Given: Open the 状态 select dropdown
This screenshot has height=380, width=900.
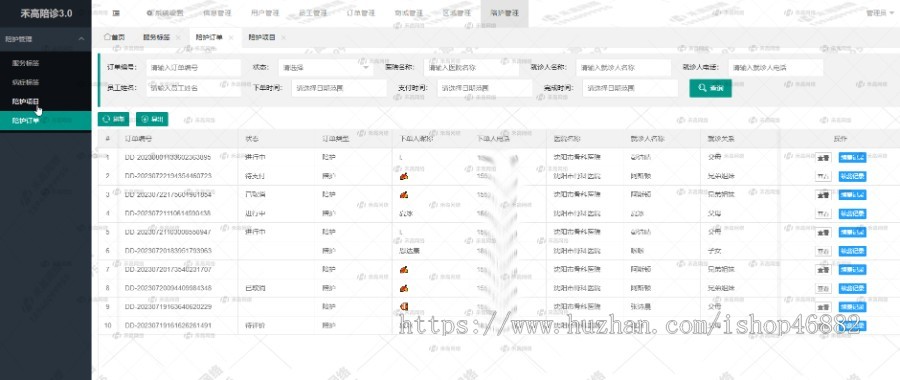Looking at the screenshot, I should point(326,67).
